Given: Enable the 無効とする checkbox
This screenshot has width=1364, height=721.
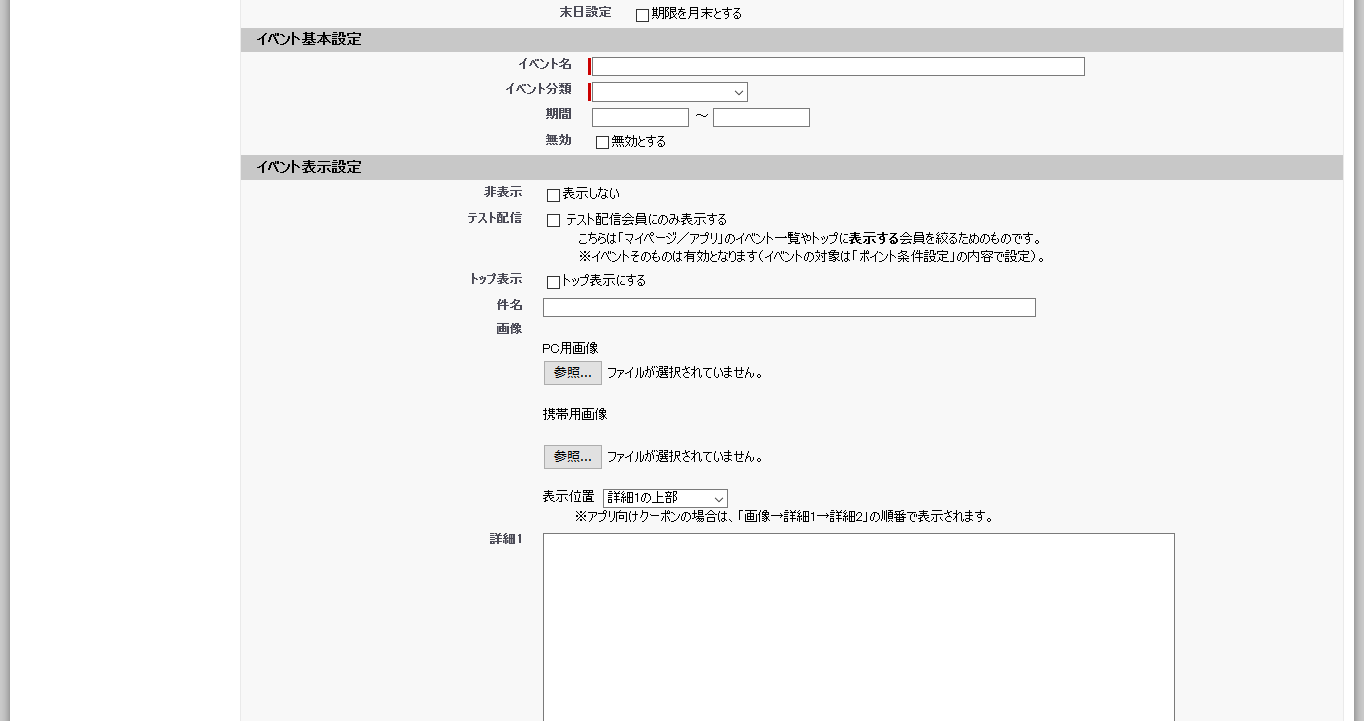Looking at the screenshot, I should tap(600, 141).
